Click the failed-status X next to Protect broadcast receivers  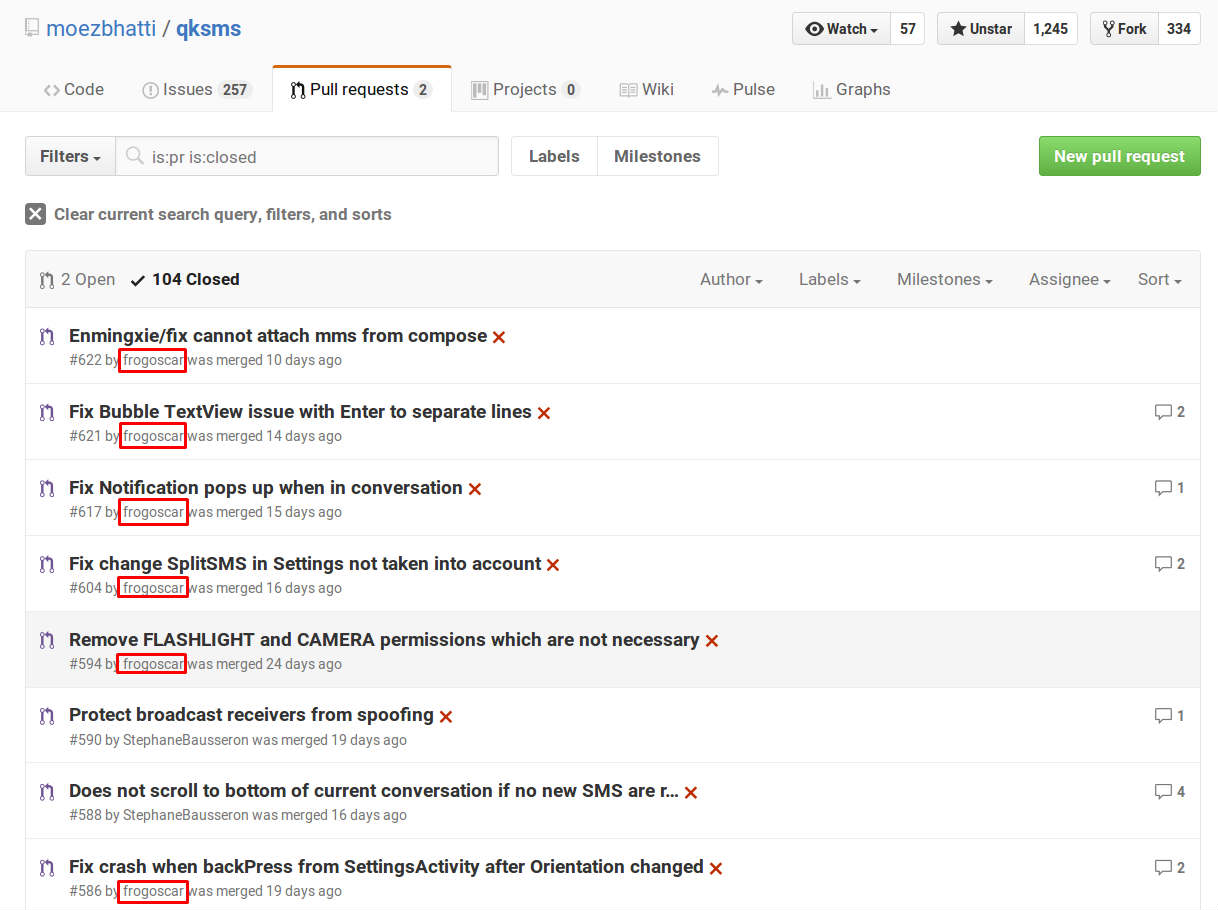tap(446, 716)
